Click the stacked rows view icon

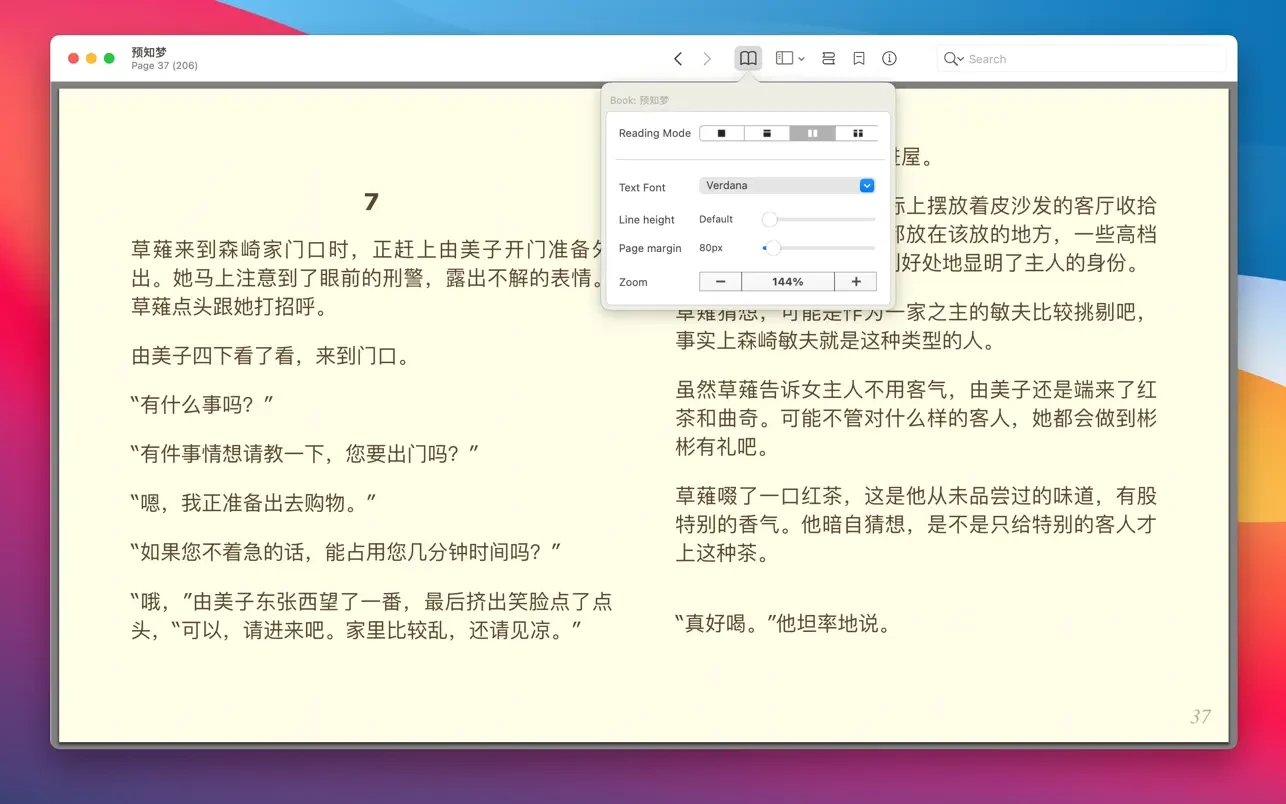pos(828,59)
